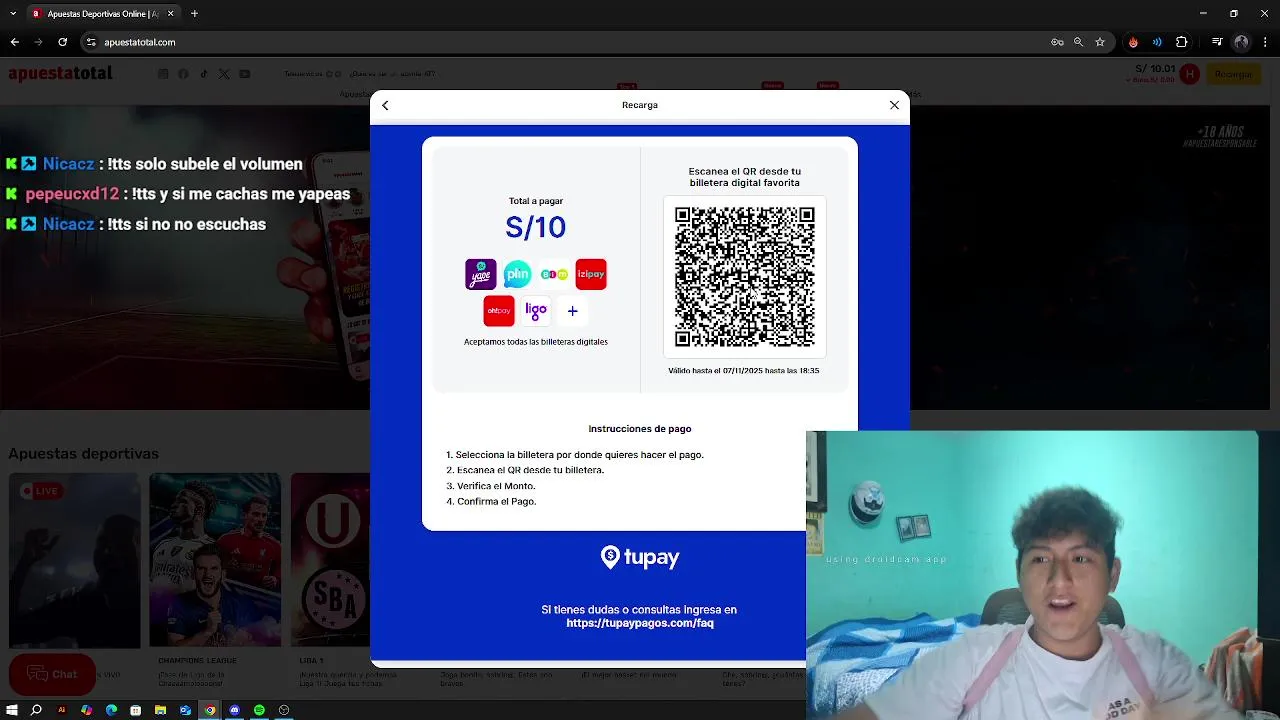
Task: Select the Plin wallet icon
Action: pyautogui.click(x=517, y=274)
